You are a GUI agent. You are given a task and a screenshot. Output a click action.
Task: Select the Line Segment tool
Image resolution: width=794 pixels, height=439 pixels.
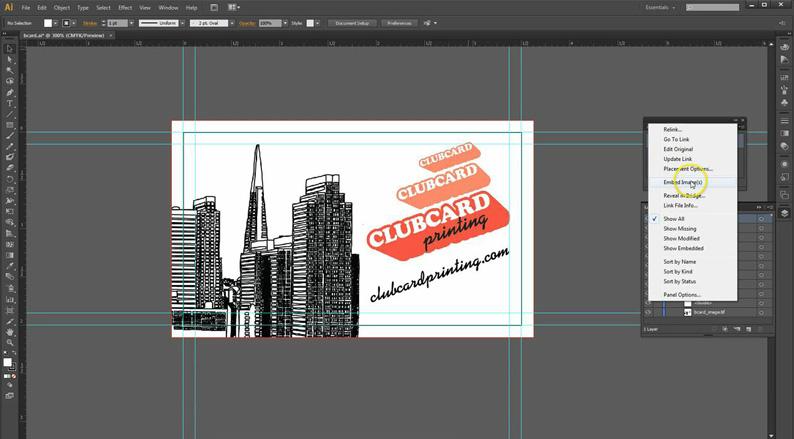click(x=10, y=114)
